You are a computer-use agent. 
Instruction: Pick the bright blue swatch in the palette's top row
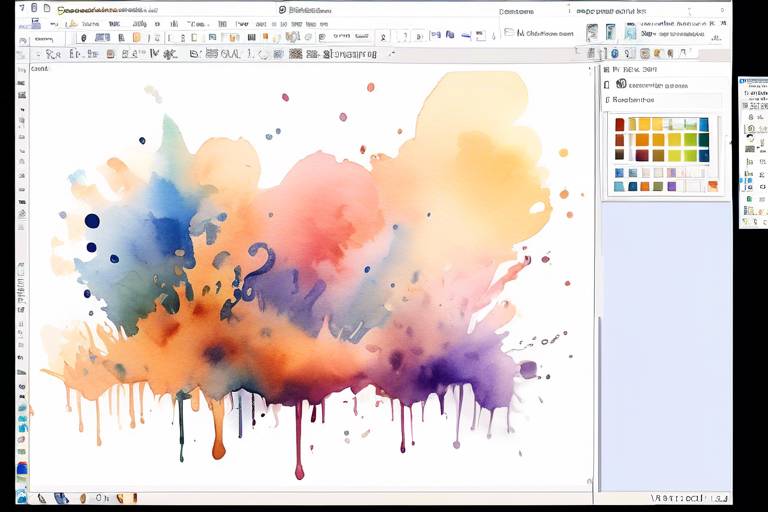pos(704,124)
